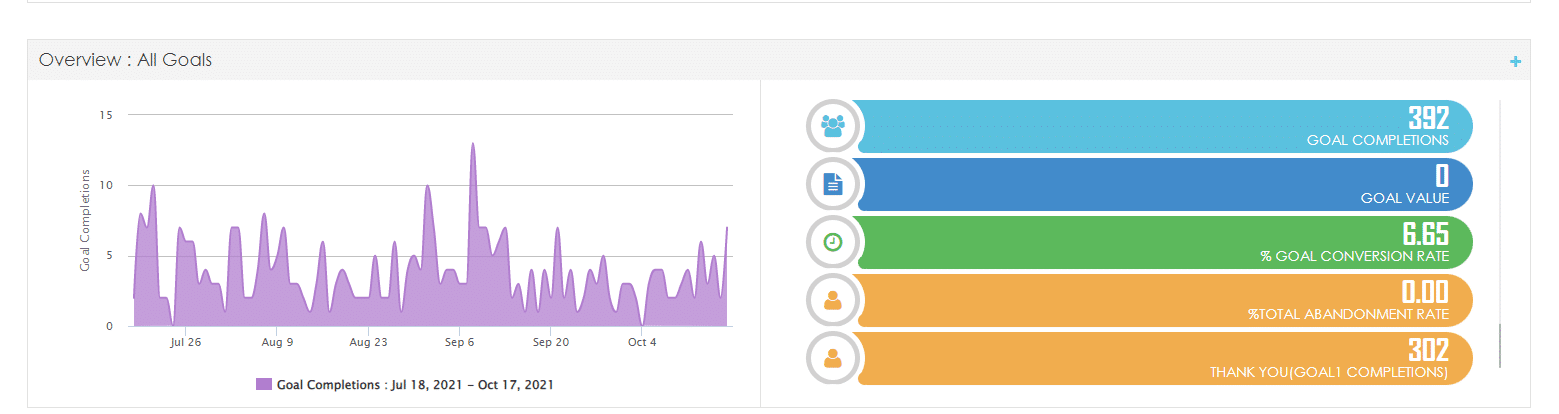The image size is (1559, 414).
Task: Click the Aug 9 x-axis label
Action: [277, 342]
